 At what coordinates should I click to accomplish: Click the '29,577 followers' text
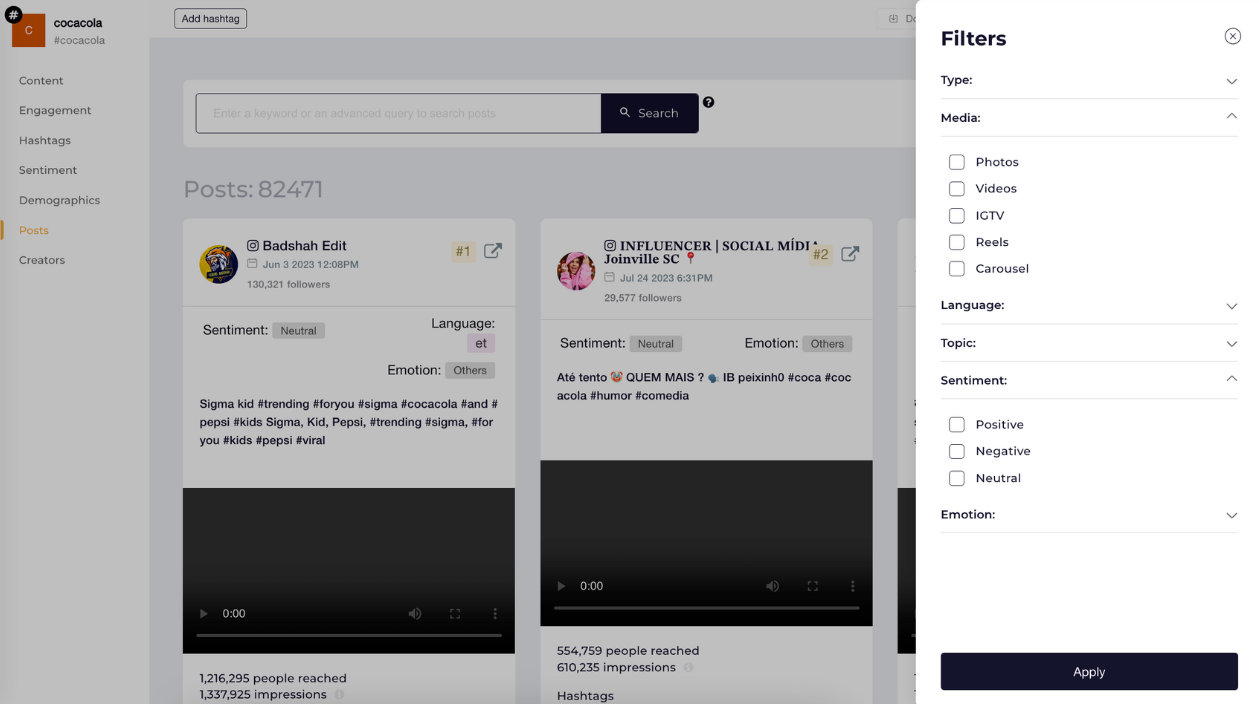click(645, 298)
